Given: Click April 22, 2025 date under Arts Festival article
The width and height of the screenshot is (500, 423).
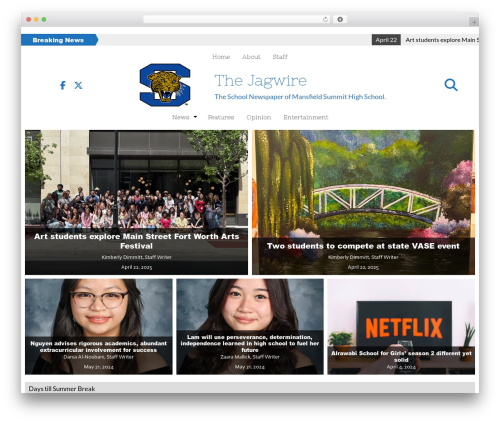Looking at the screenshot, I should (136, 267).
